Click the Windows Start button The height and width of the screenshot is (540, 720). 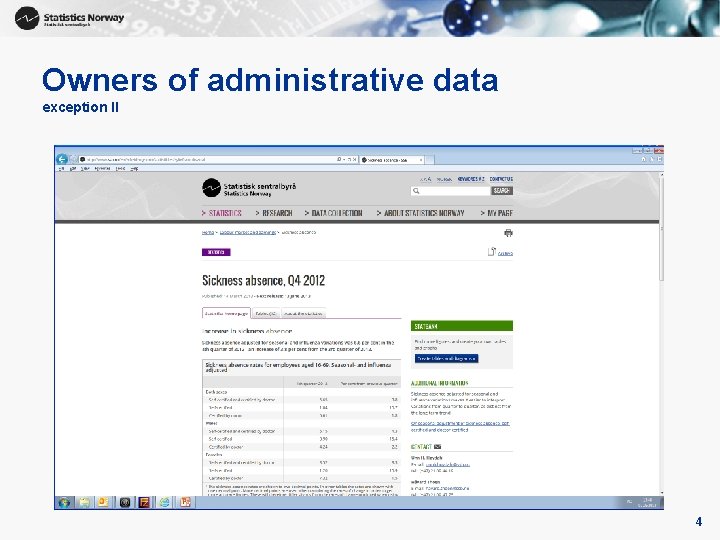[x=64, y=502]
